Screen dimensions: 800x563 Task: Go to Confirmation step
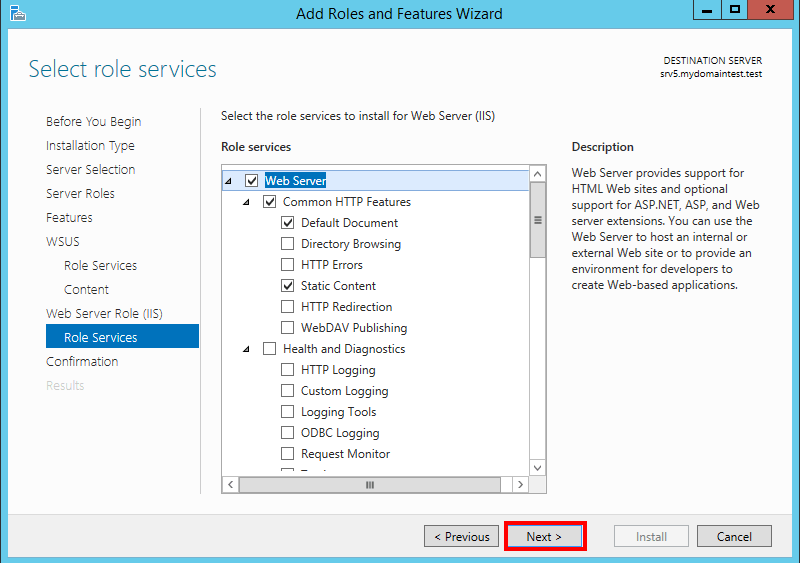click(82, 361)
